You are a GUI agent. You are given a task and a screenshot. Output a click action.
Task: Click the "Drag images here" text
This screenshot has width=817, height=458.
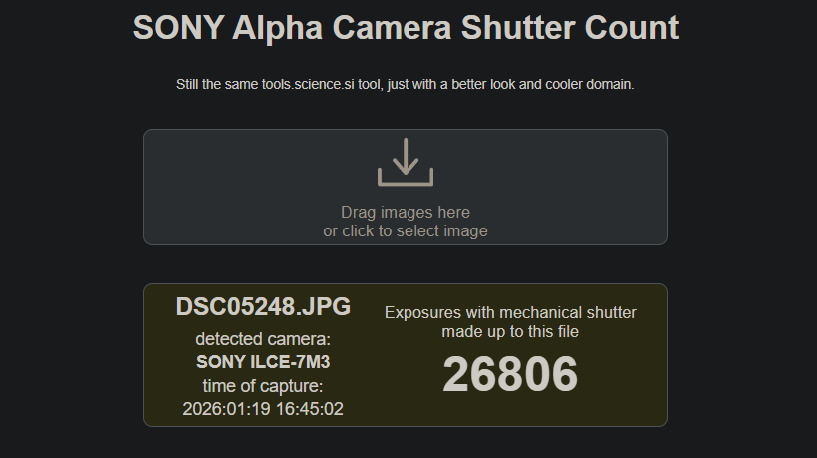coord(405,212)
